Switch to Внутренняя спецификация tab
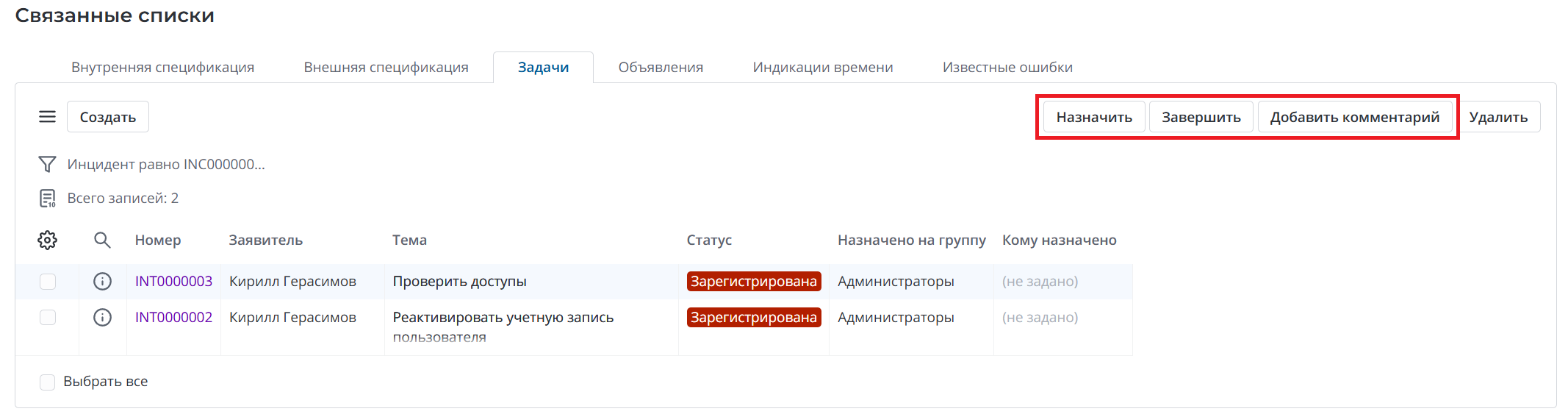1568x417 pixels. (162, 68)
